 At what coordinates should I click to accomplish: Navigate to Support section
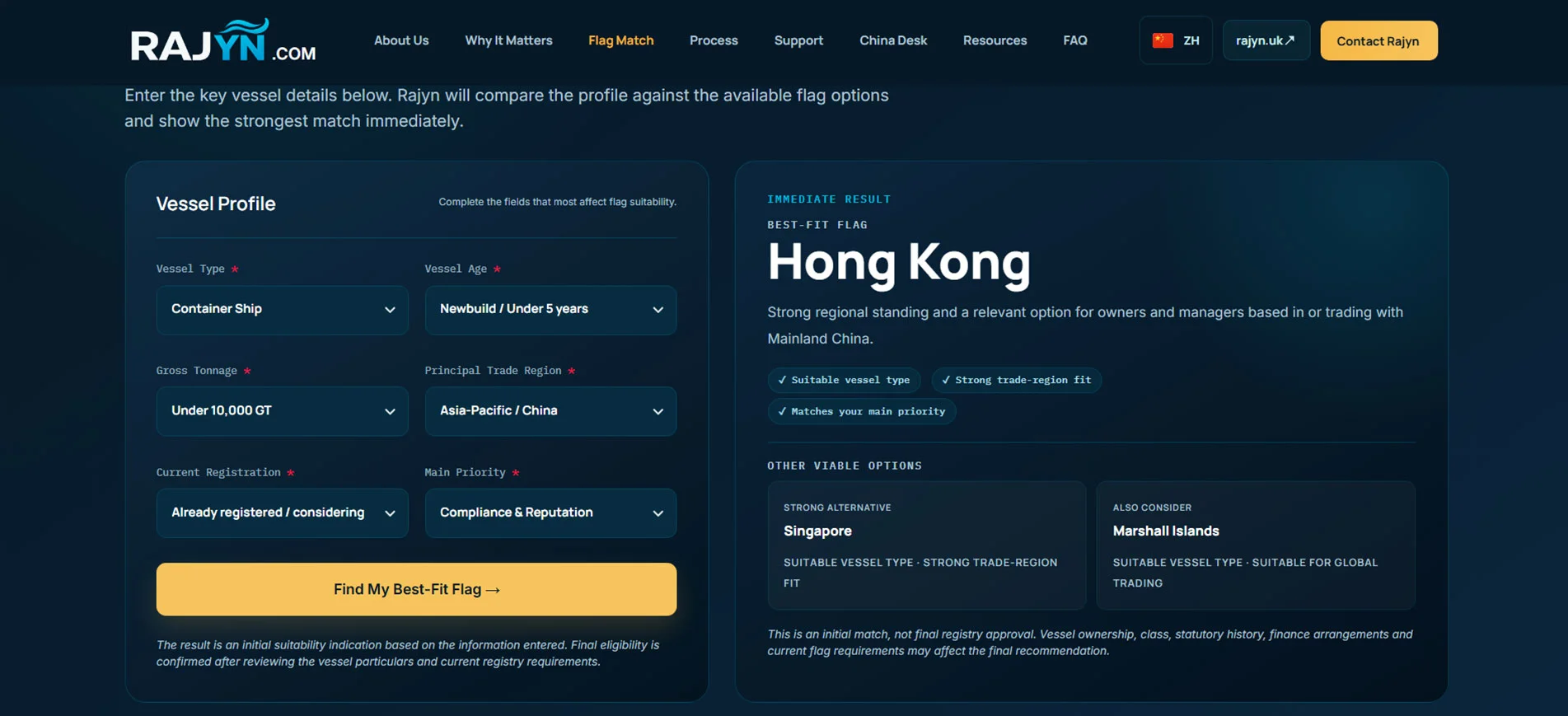coord(798,40)
